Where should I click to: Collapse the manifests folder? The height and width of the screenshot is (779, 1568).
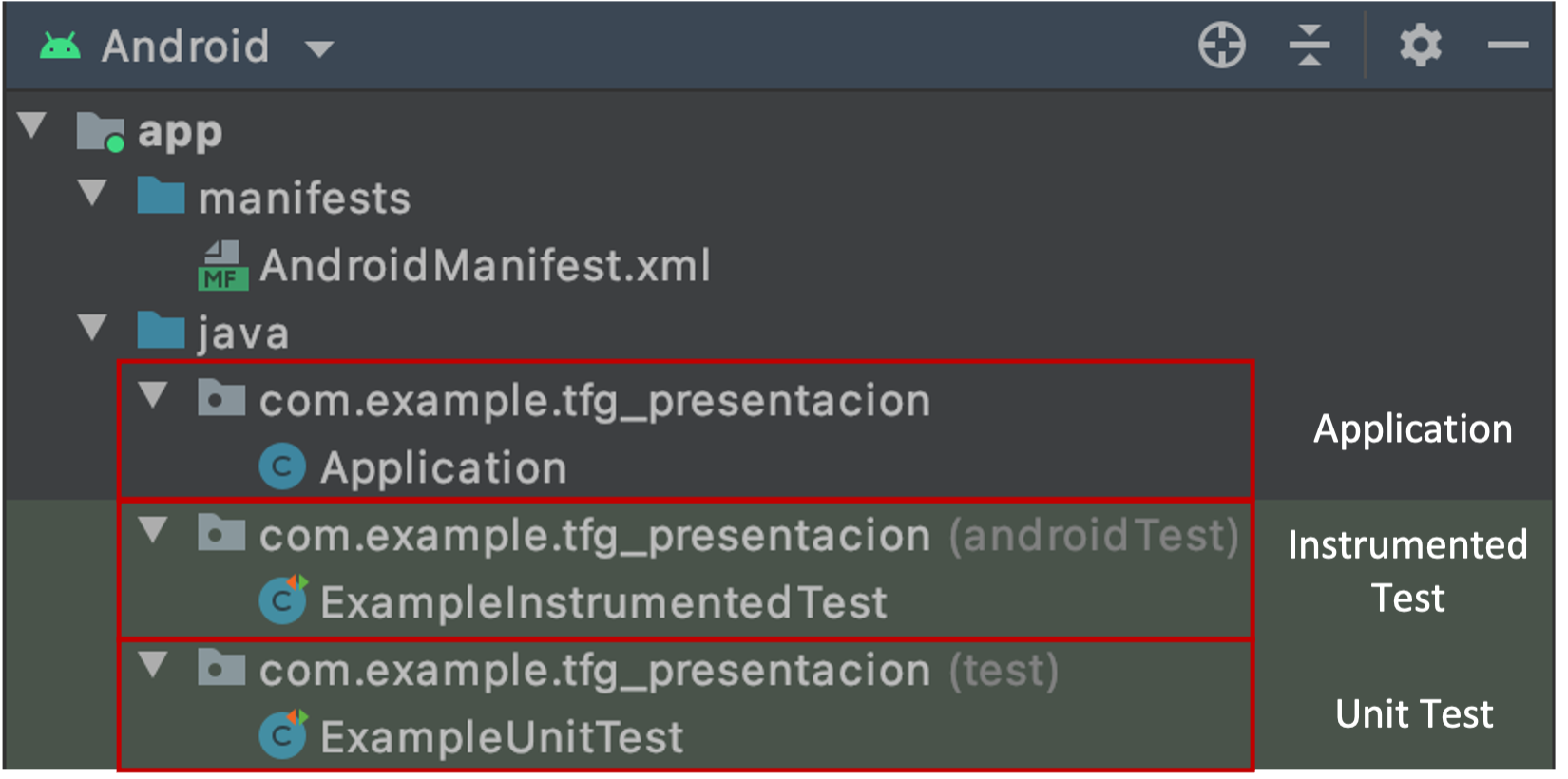(x=93, y=193)
